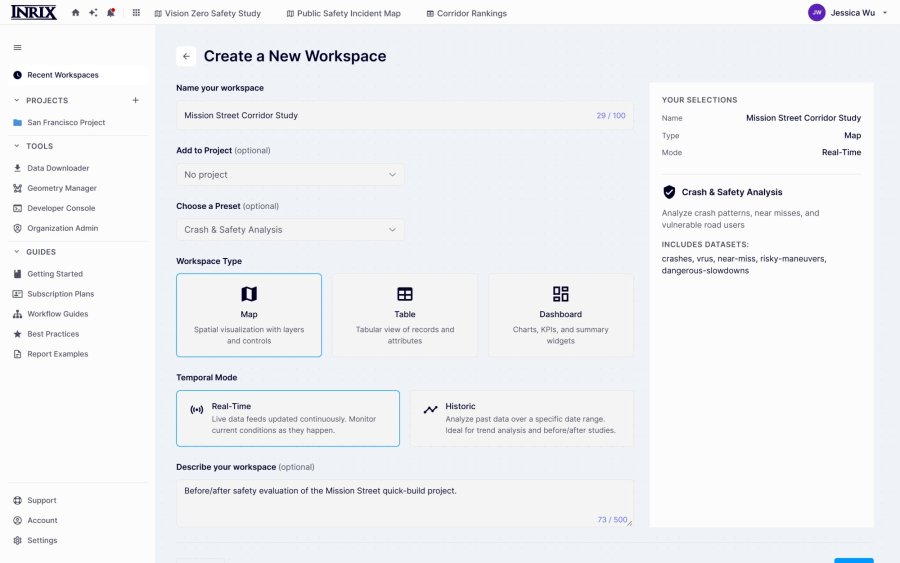Open the Add to Project dropdown

coord(290,174)
